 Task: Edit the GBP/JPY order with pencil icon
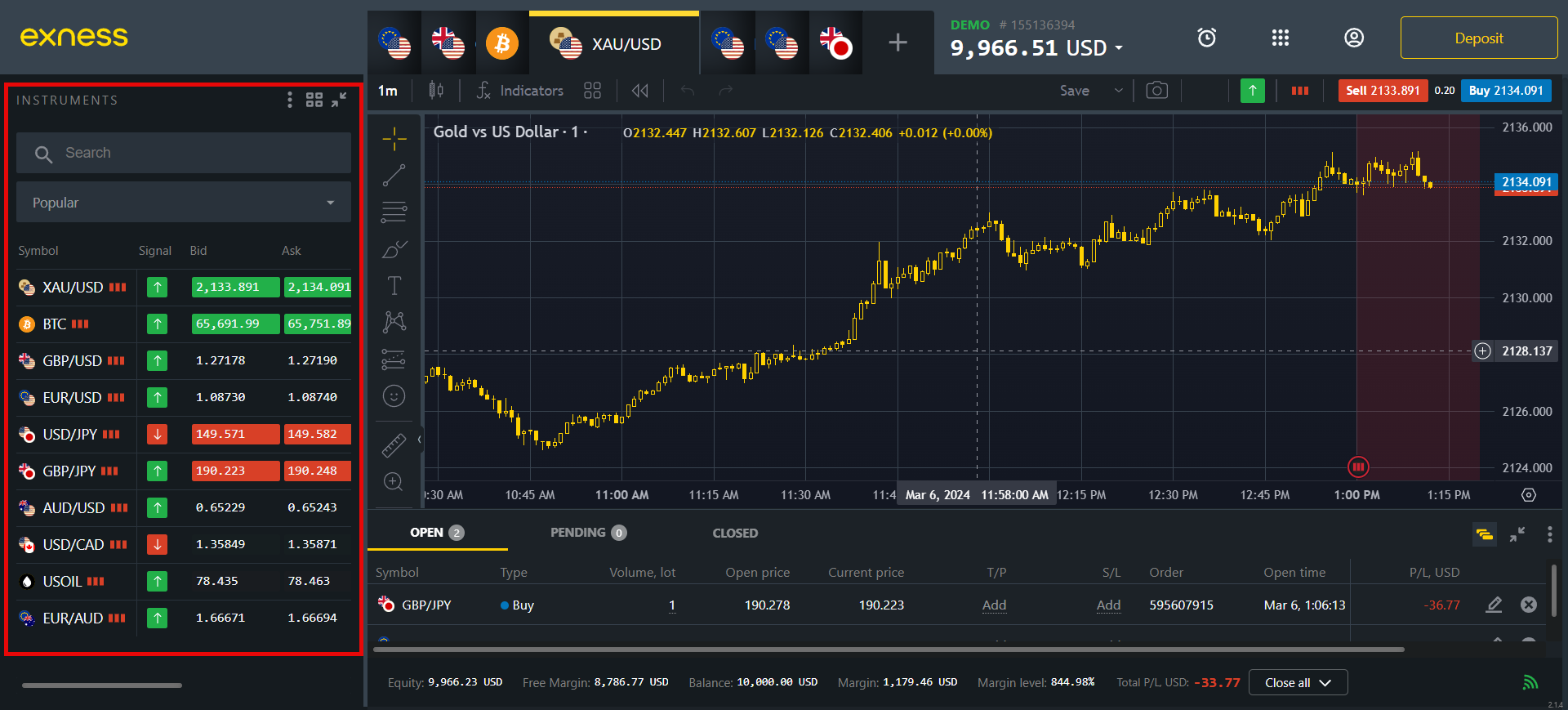1494,605
